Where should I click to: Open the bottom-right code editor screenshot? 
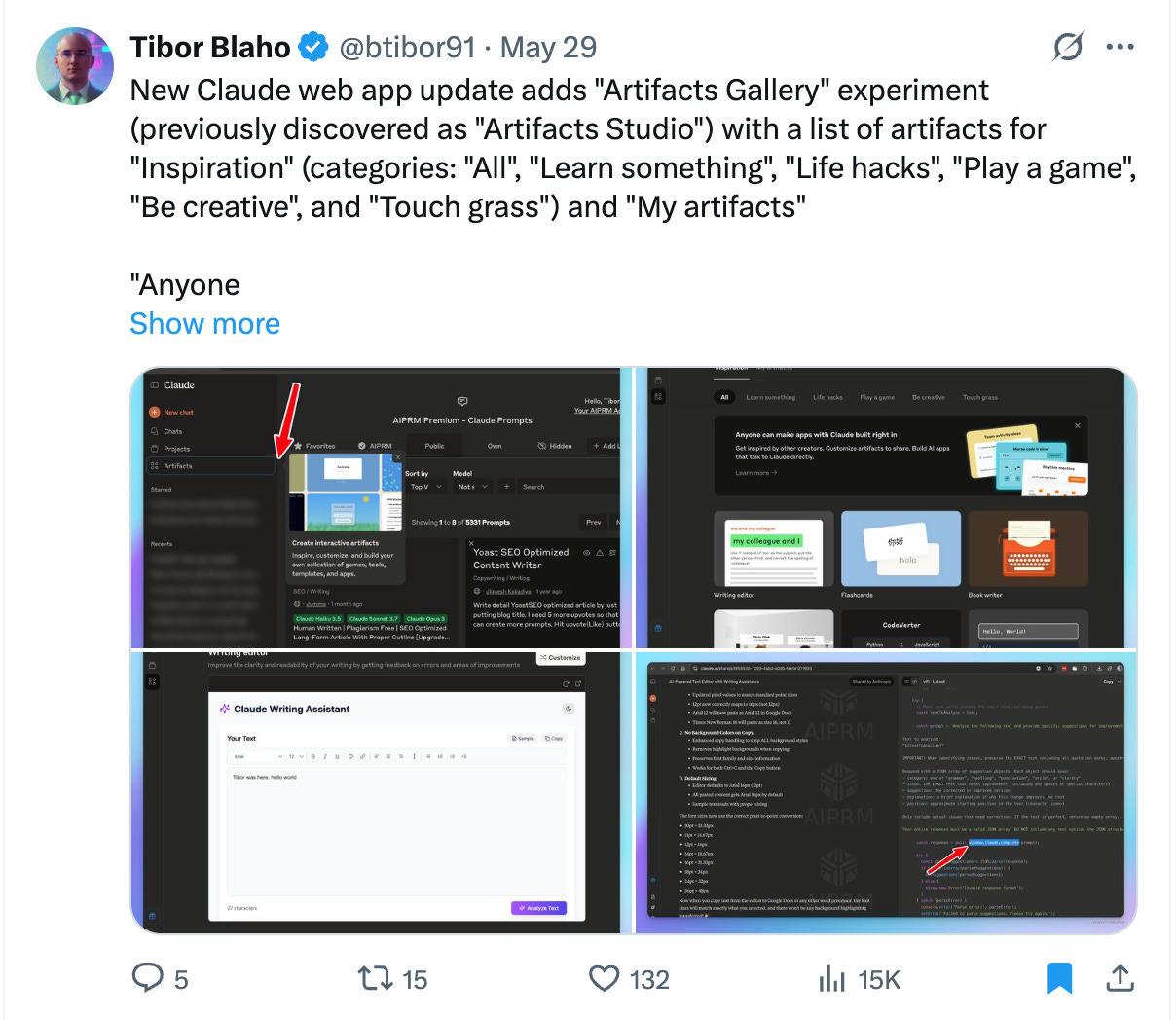point(886,792)
